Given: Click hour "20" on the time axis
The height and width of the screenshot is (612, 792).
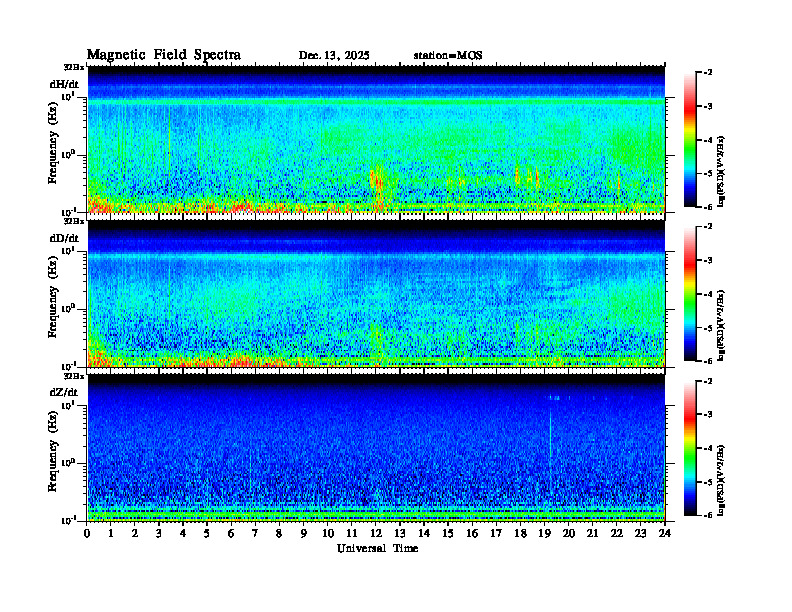Looking at the screenshot, I should click(x=569, y=533).
